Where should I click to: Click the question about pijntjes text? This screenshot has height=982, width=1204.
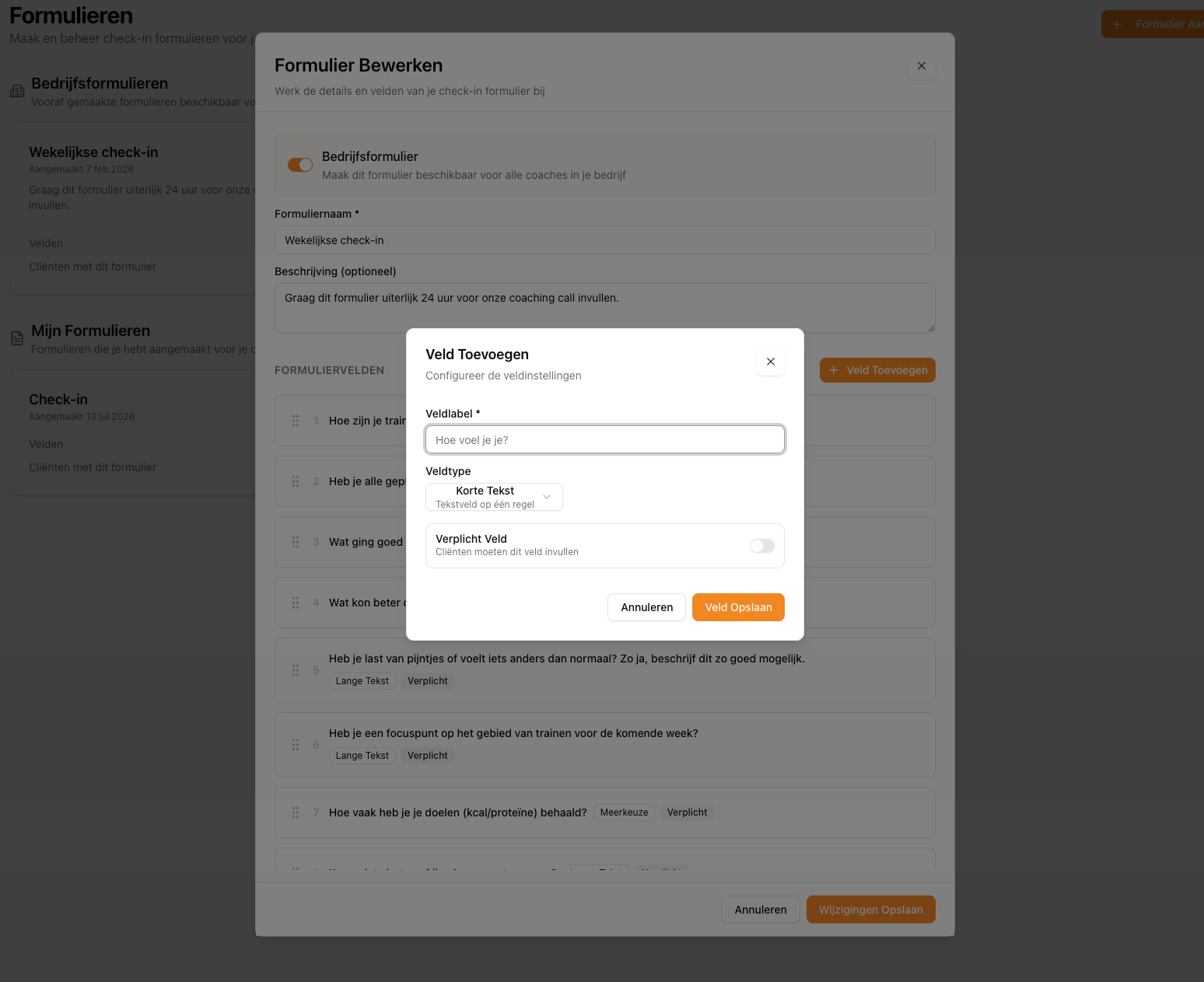567,659
